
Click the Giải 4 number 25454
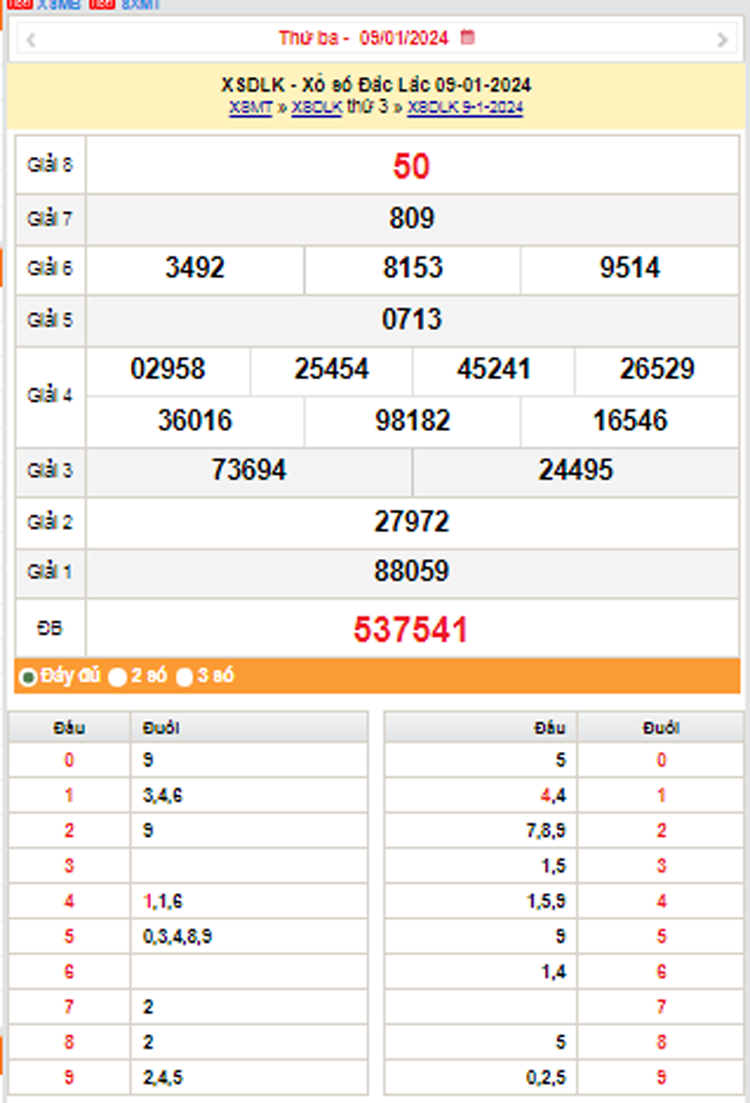[x=331, y=369]
